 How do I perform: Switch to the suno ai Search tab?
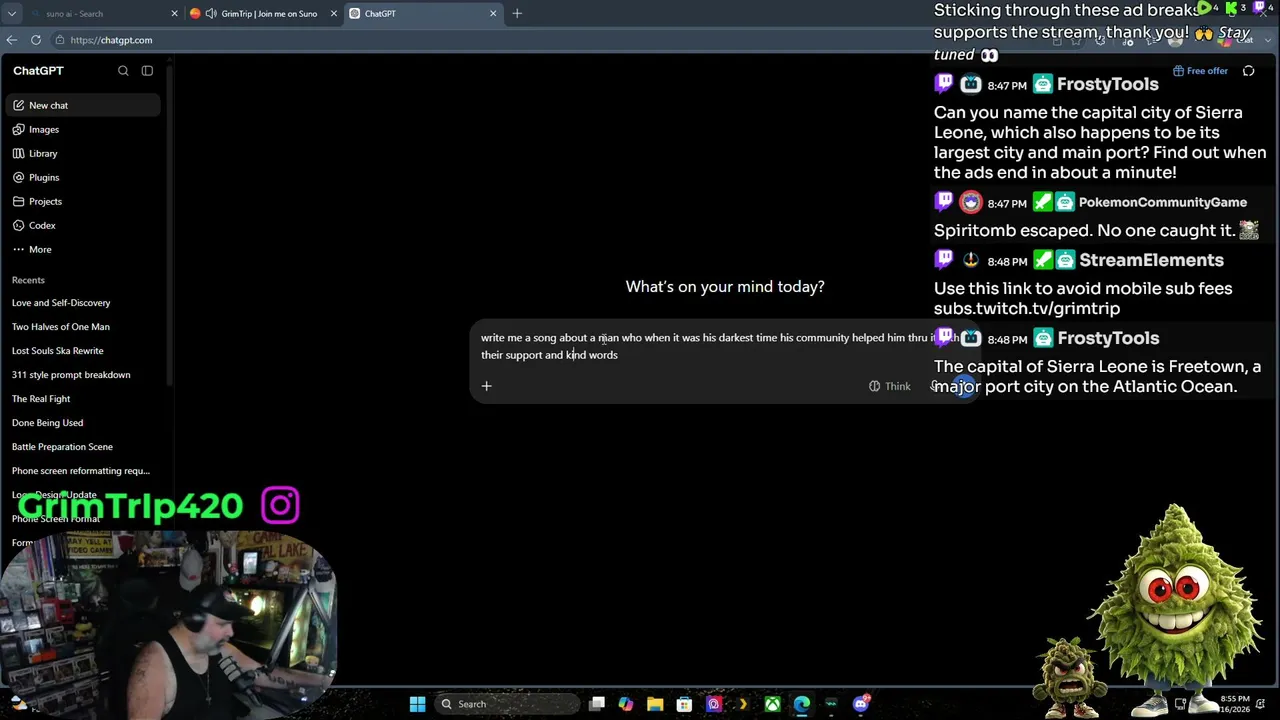coord(103,14)
